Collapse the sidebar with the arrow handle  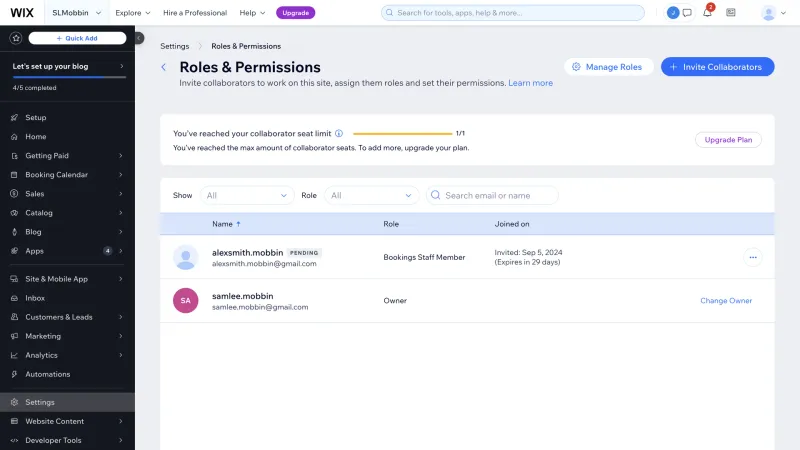[139, 38]
